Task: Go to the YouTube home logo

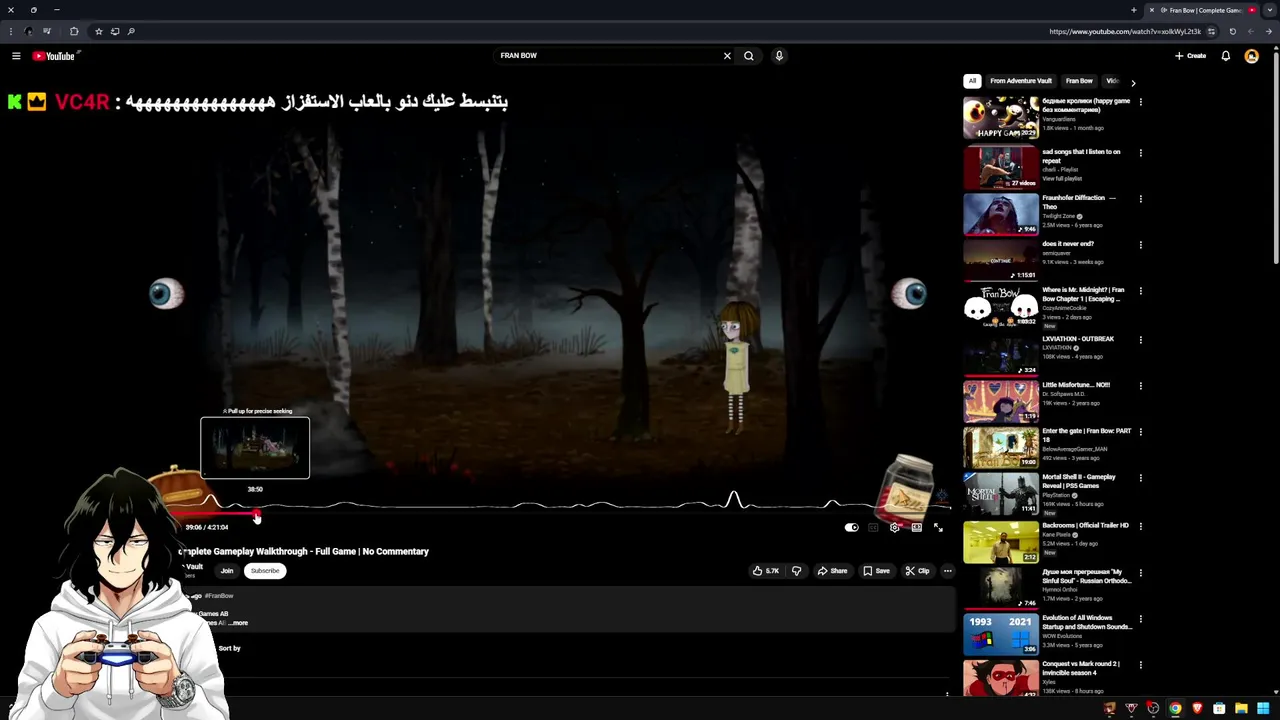Action: pyautogui.click(x=54, y=56)
